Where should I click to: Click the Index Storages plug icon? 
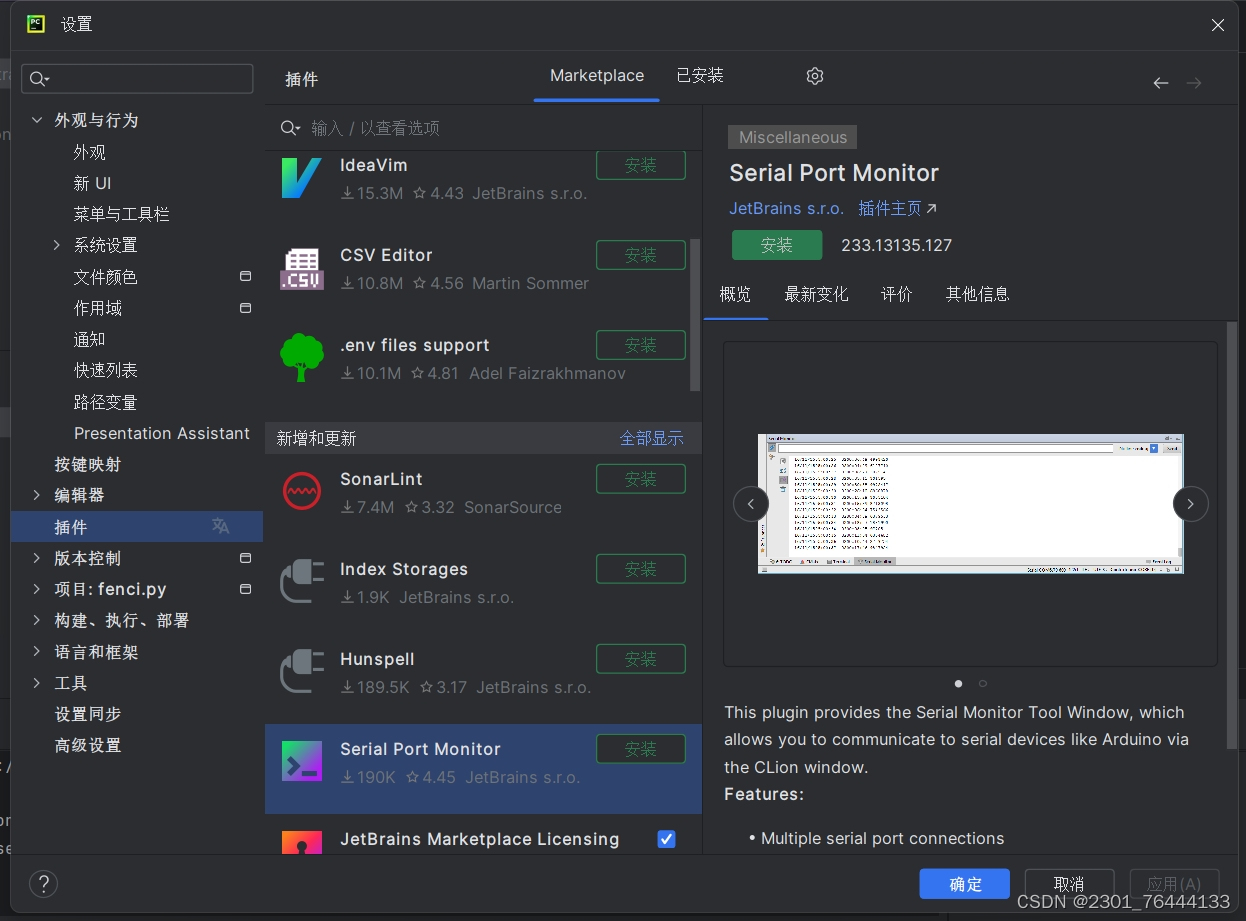(x=301, y=582)
